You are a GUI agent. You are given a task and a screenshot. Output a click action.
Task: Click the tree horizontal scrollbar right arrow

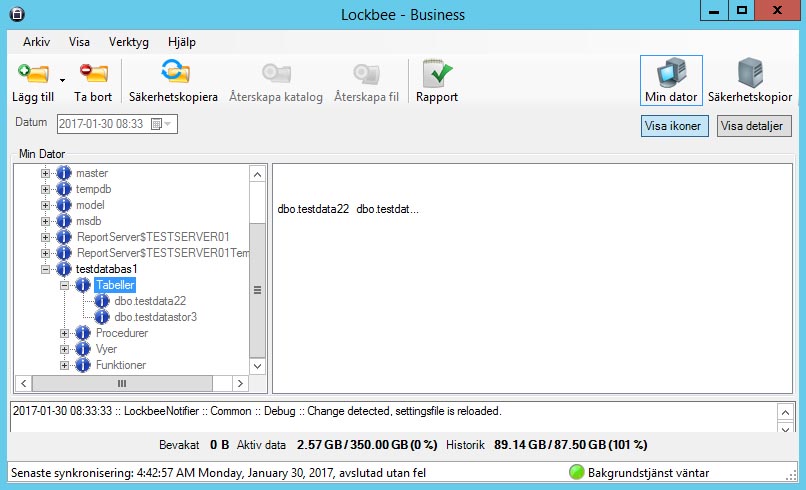point(240,383)
